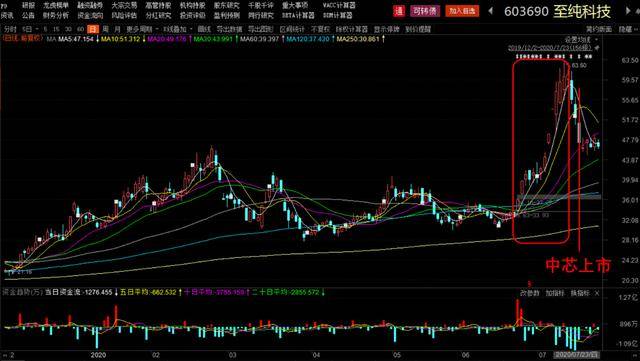Go to next stock with right arrow

[x=629, y=11]
